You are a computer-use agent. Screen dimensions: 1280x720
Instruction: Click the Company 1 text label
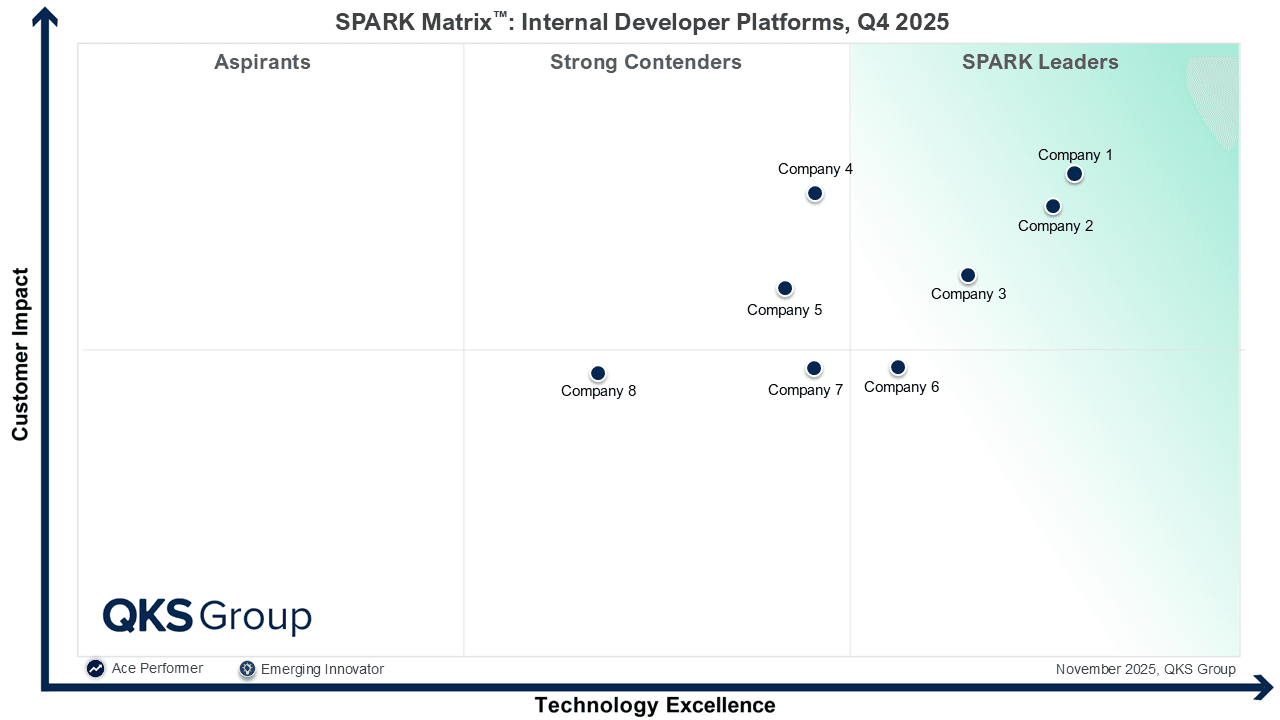(1075, 155)
